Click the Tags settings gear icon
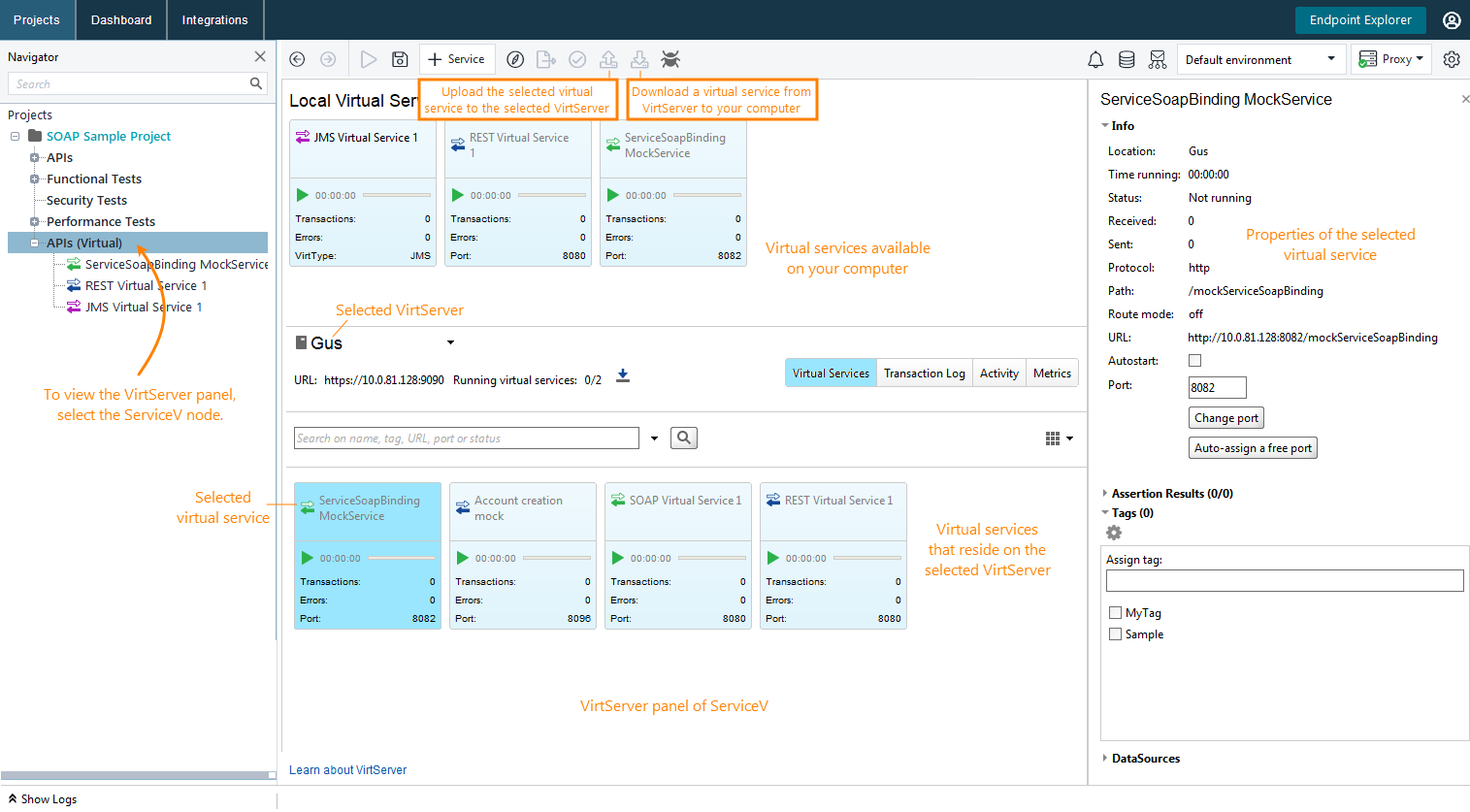This screenshot has width=1470, height=812. pos(1113,532)
